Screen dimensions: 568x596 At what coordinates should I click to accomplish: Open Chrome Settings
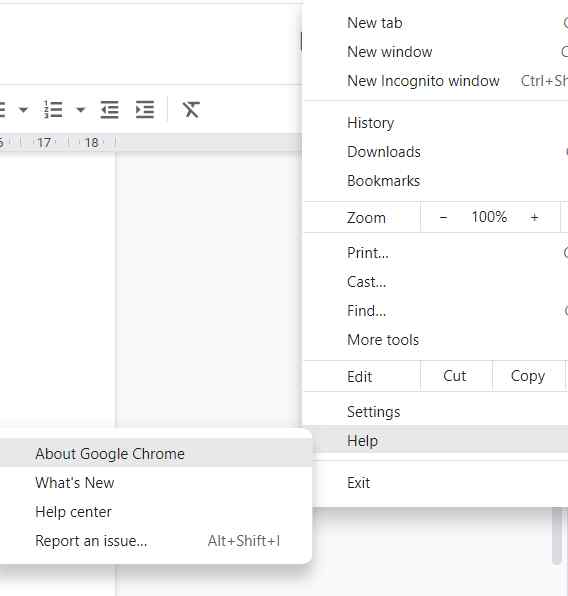point(436,412)
